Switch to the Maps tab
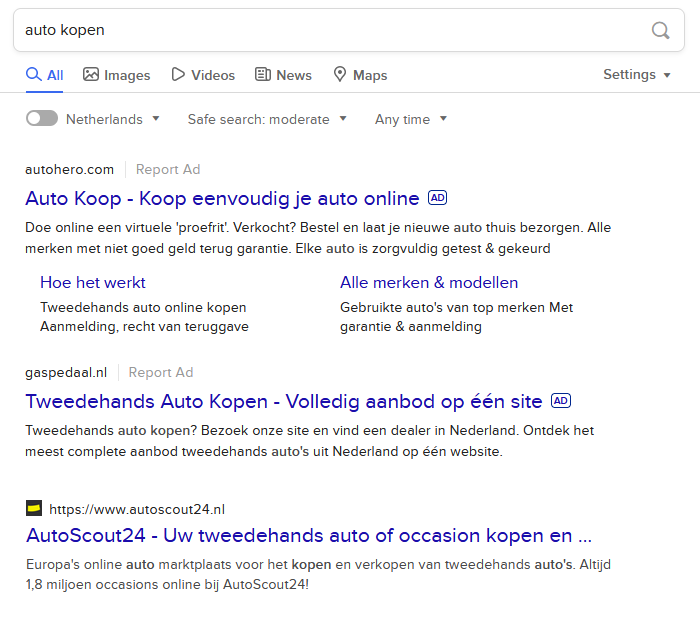Viewport: 700px width, 619px height. pyautogui.click(x=360, y=75)
